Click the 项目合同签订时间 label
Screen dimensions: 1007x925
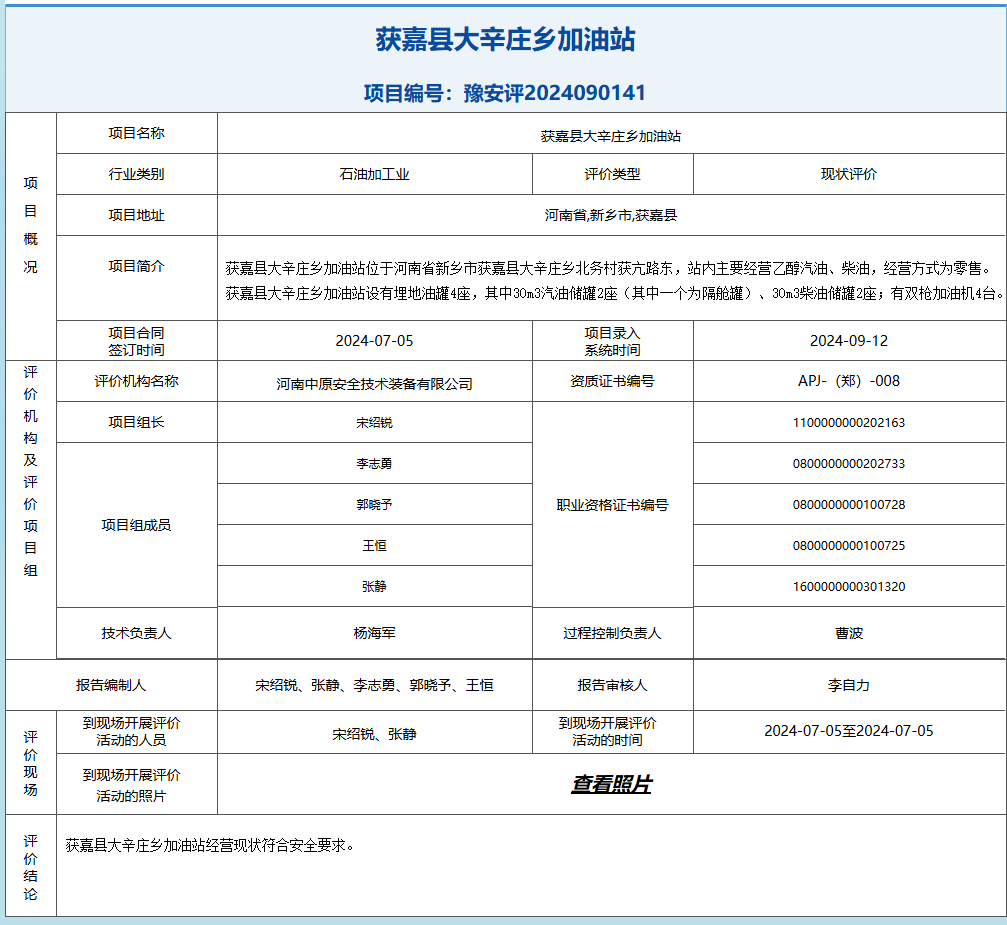coord(136,341)
